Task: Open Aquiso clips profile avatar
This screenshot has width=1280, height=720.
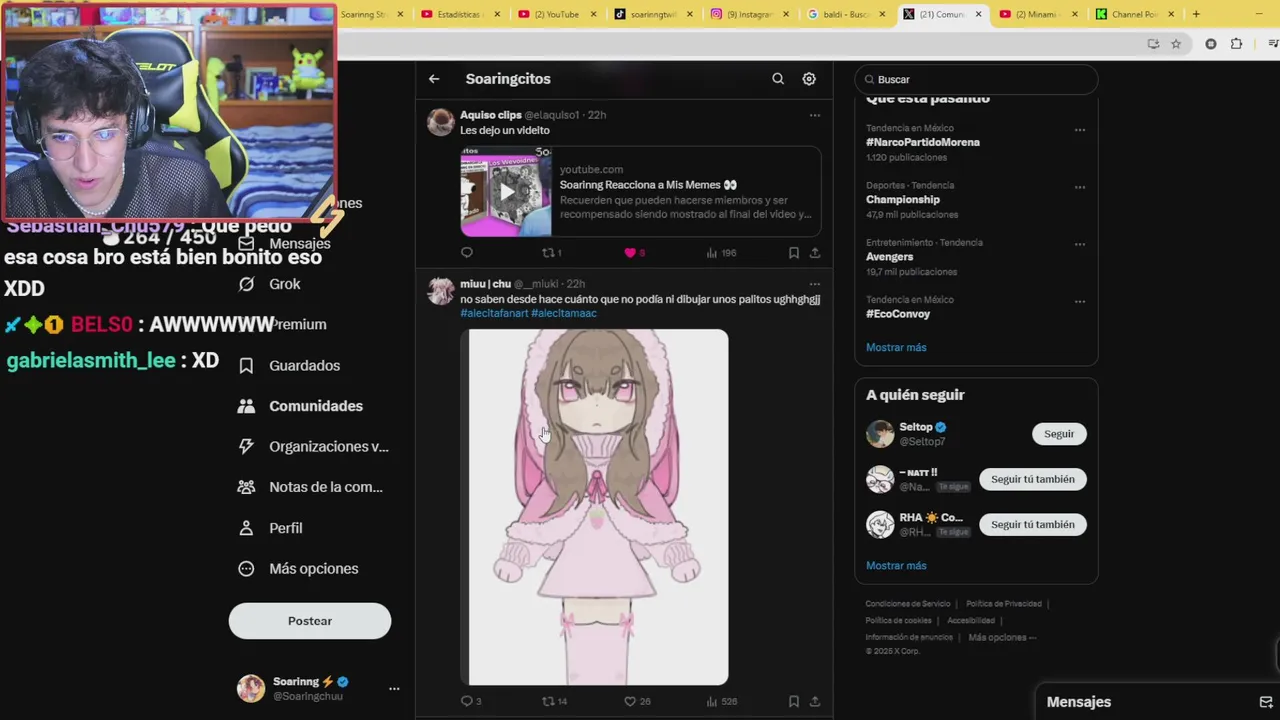Action: pyautogui.click(x=441, y=122)
